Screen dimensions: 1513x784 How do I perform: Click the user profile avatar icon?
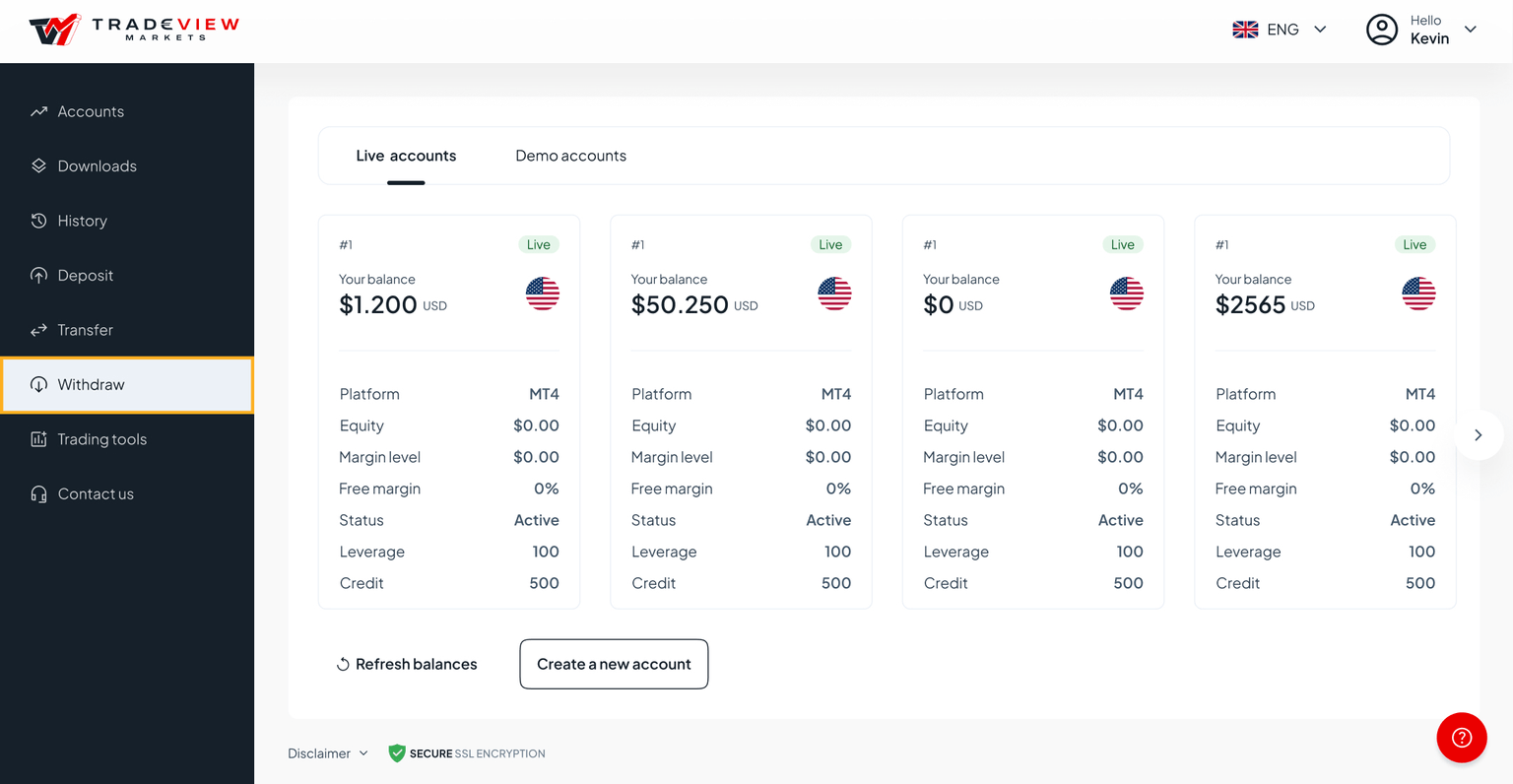pos(1381,30)
